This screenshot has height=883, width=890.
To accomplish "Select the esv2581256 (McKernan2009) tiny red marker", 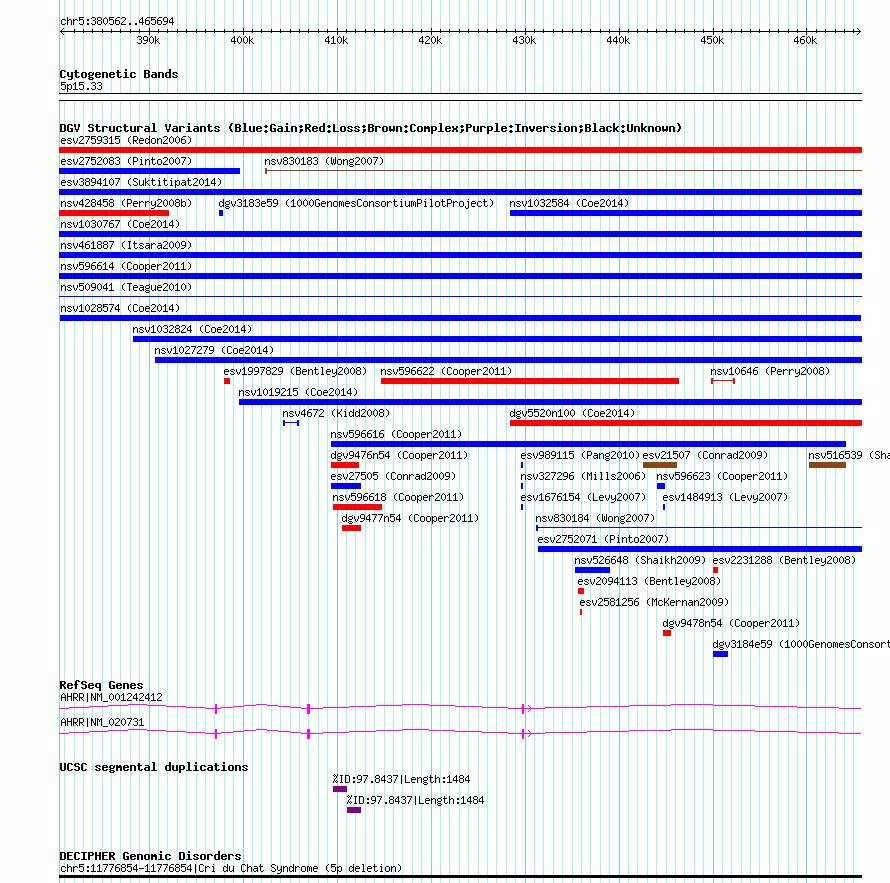I will tap(581, 612).
